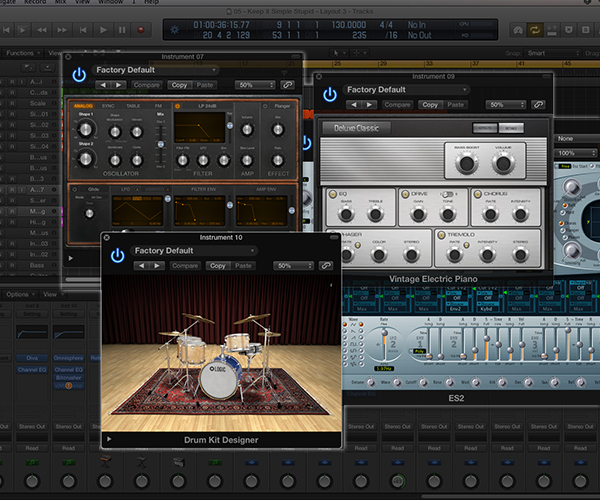Toggle power button on Instrument 07 plugin
Viewport: 600px width, 500px height.
tap(78, 75)
